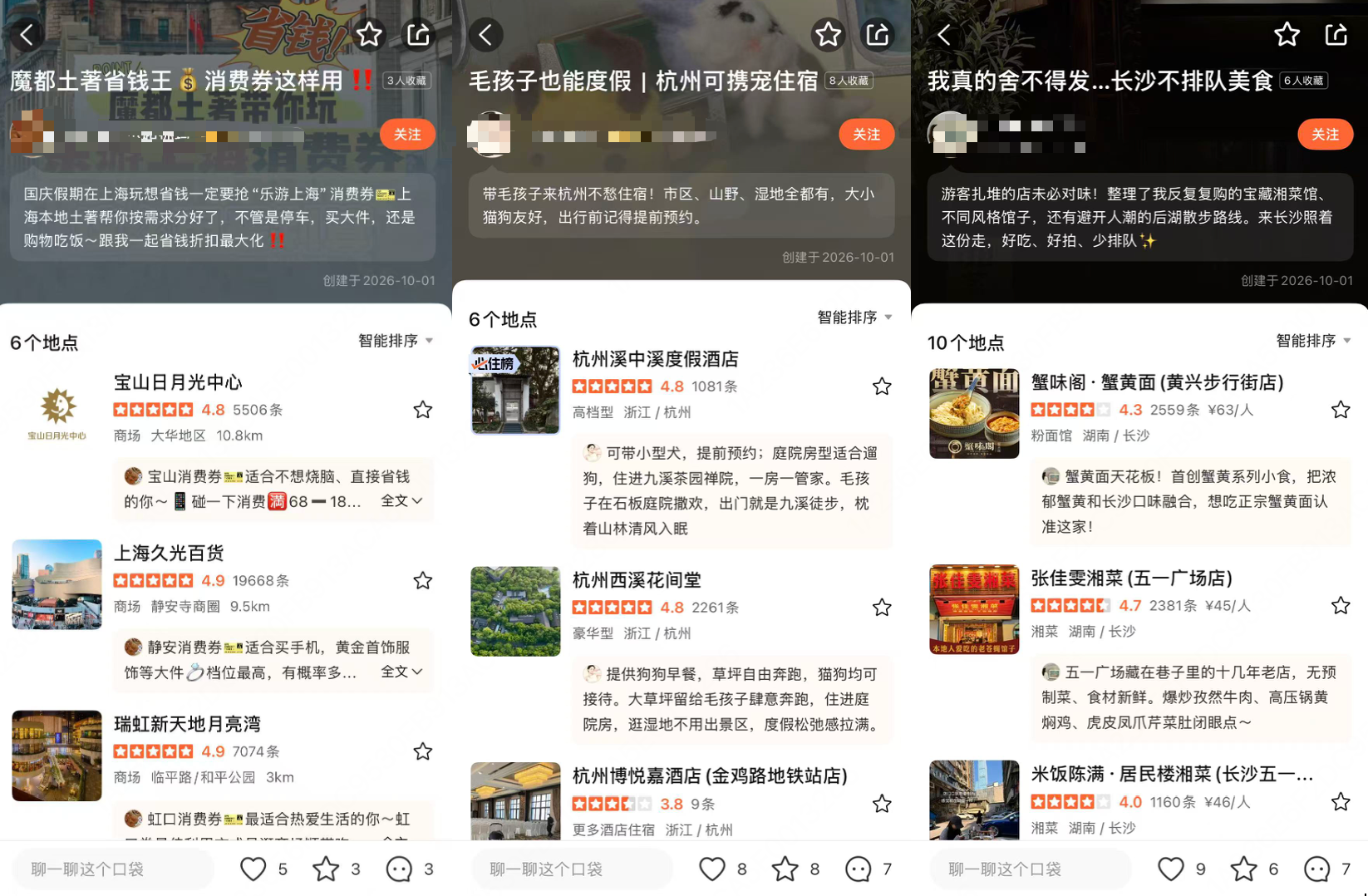Viewport: 1368px width, 896px height.
Task: Like the Changsha guide with 9 likes
Action: pyautogui.click(x=1171, y=869)
